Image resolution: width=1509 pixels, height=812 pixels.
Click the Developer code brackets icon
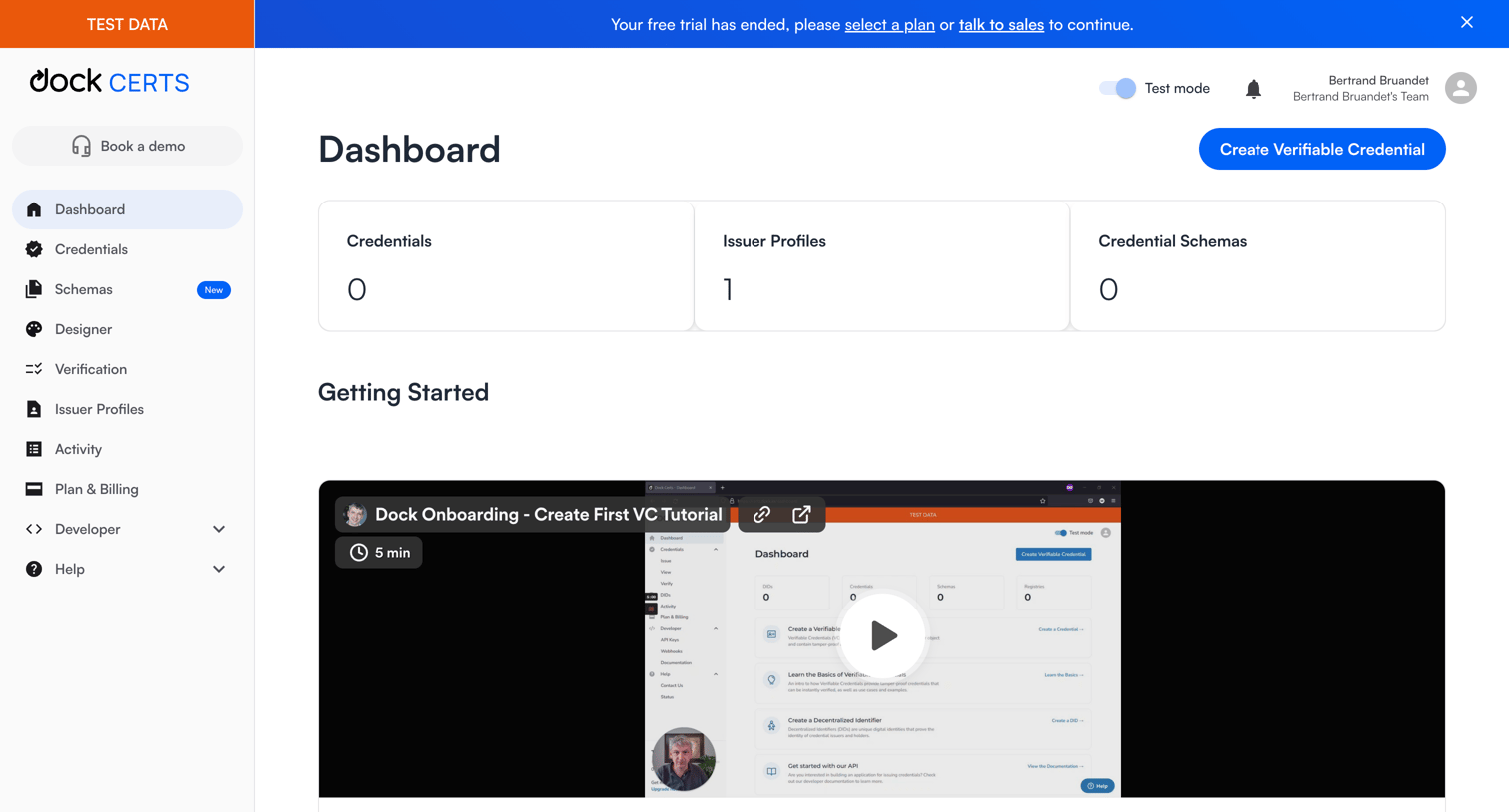click(34, 529)
